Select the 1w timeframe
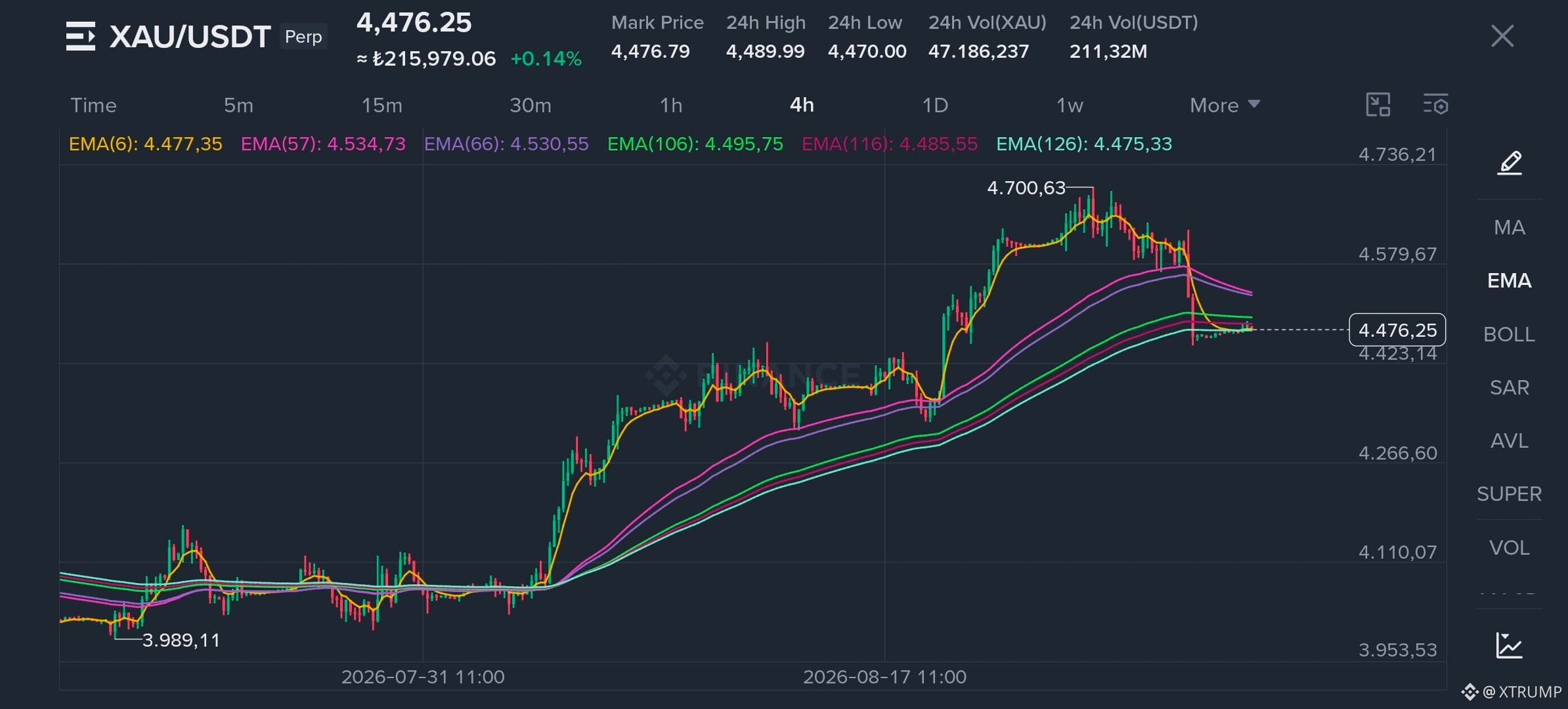The image size is (1568, 709). point(1070,105)
